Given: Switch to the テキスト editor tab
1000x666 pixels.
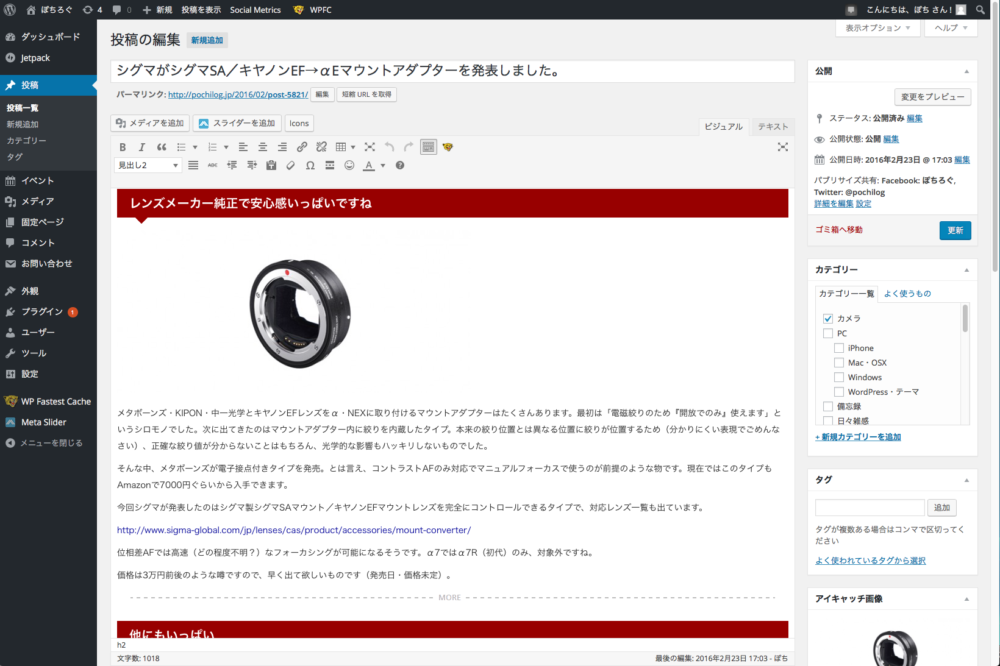Looking at the screenshot, I should (x=772, y=127).
